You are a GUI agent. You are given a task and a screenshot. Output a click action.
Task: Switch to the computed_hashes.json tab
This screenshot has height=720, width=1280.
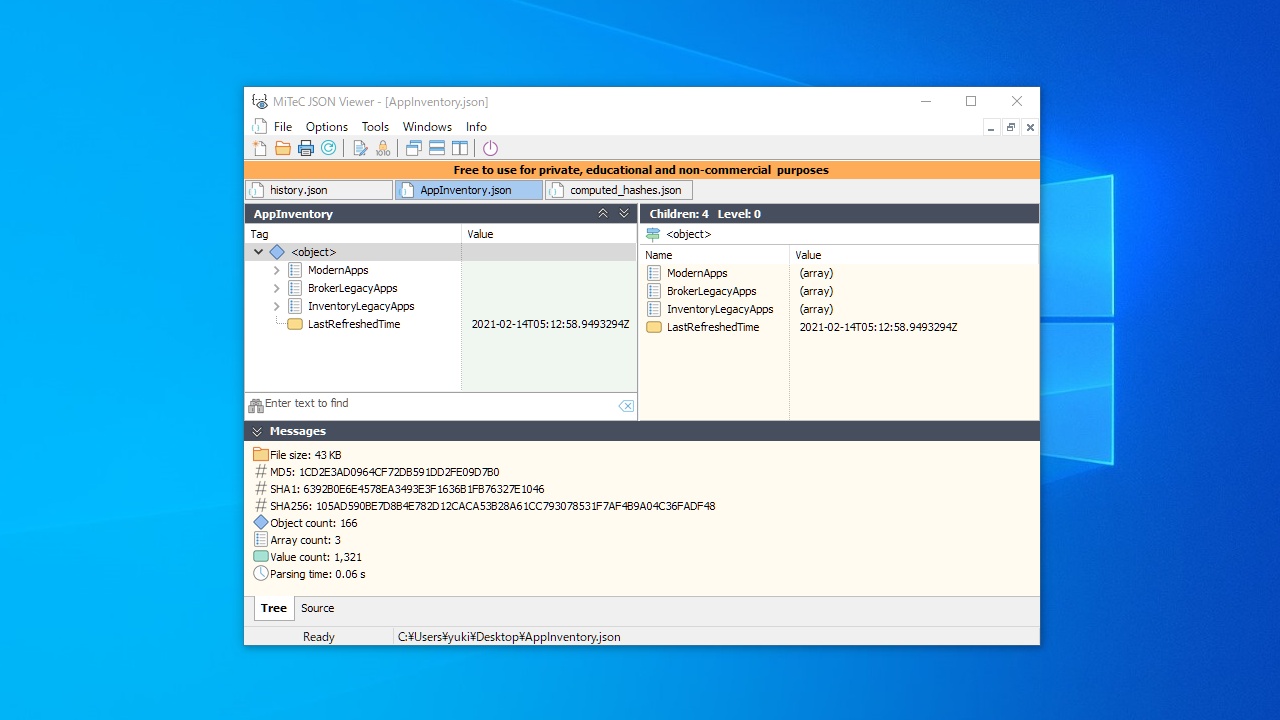(x=619, y=190)
